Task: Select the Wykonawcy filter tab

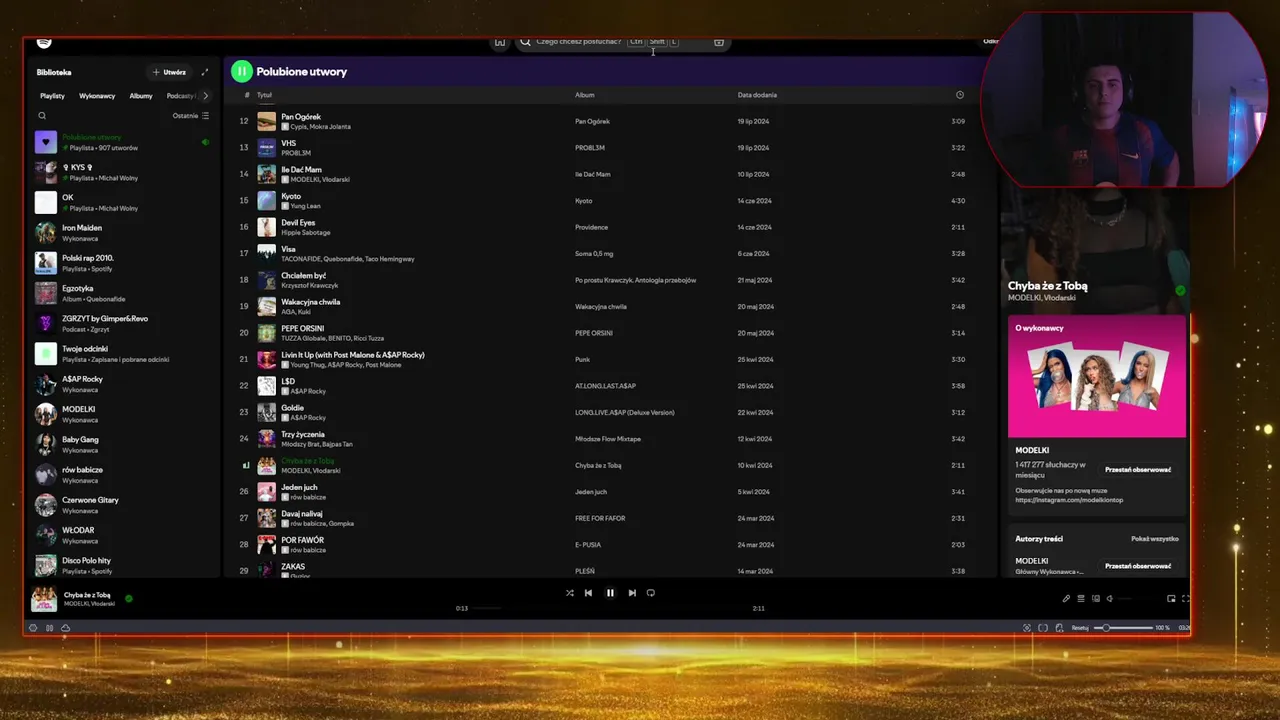Action: tap(97, 96)
